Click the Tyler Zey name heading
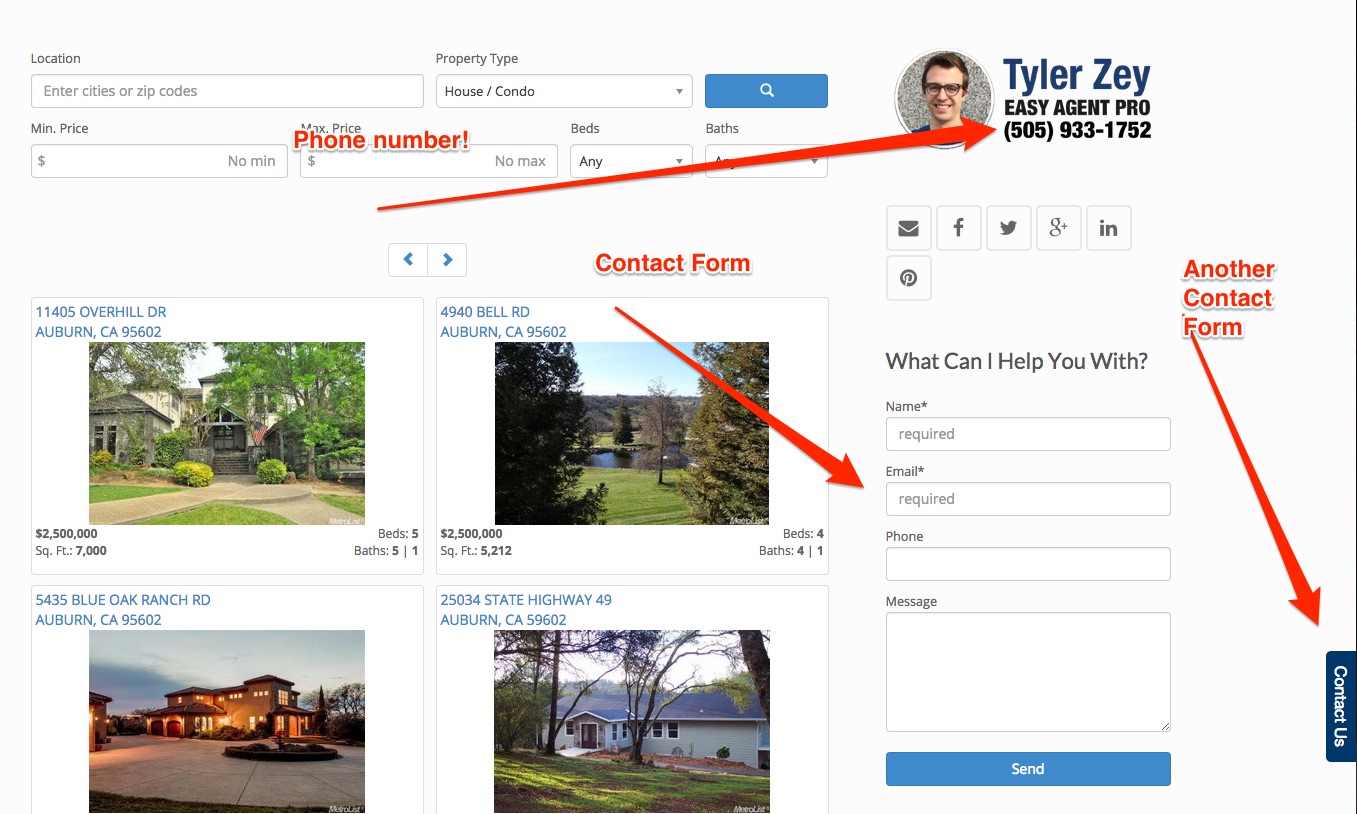 click(1077, 76)
